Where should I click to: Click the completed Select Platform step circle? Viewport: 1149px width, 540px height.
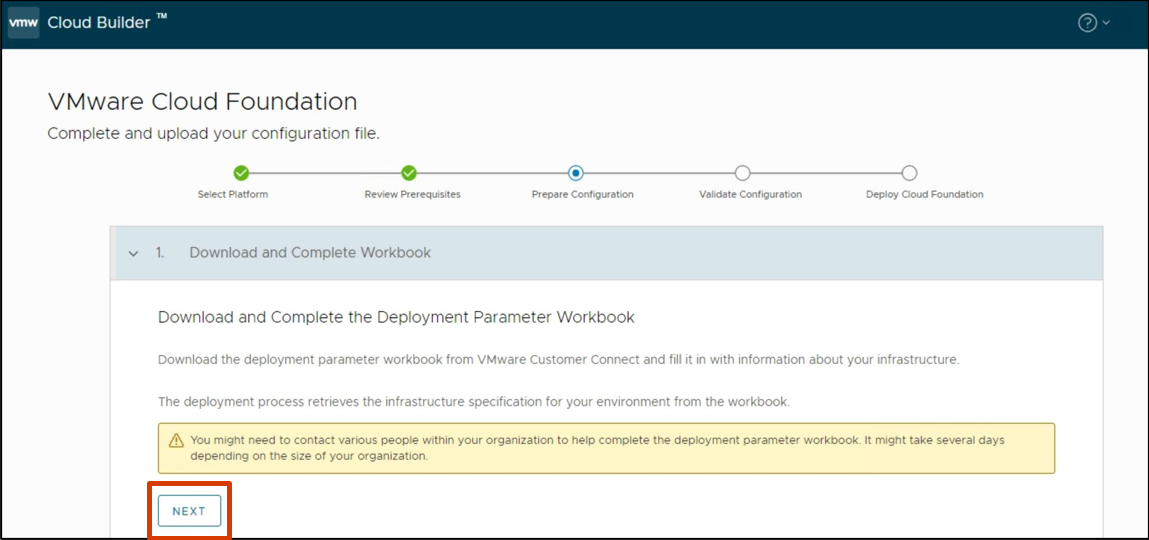[241, 173]
